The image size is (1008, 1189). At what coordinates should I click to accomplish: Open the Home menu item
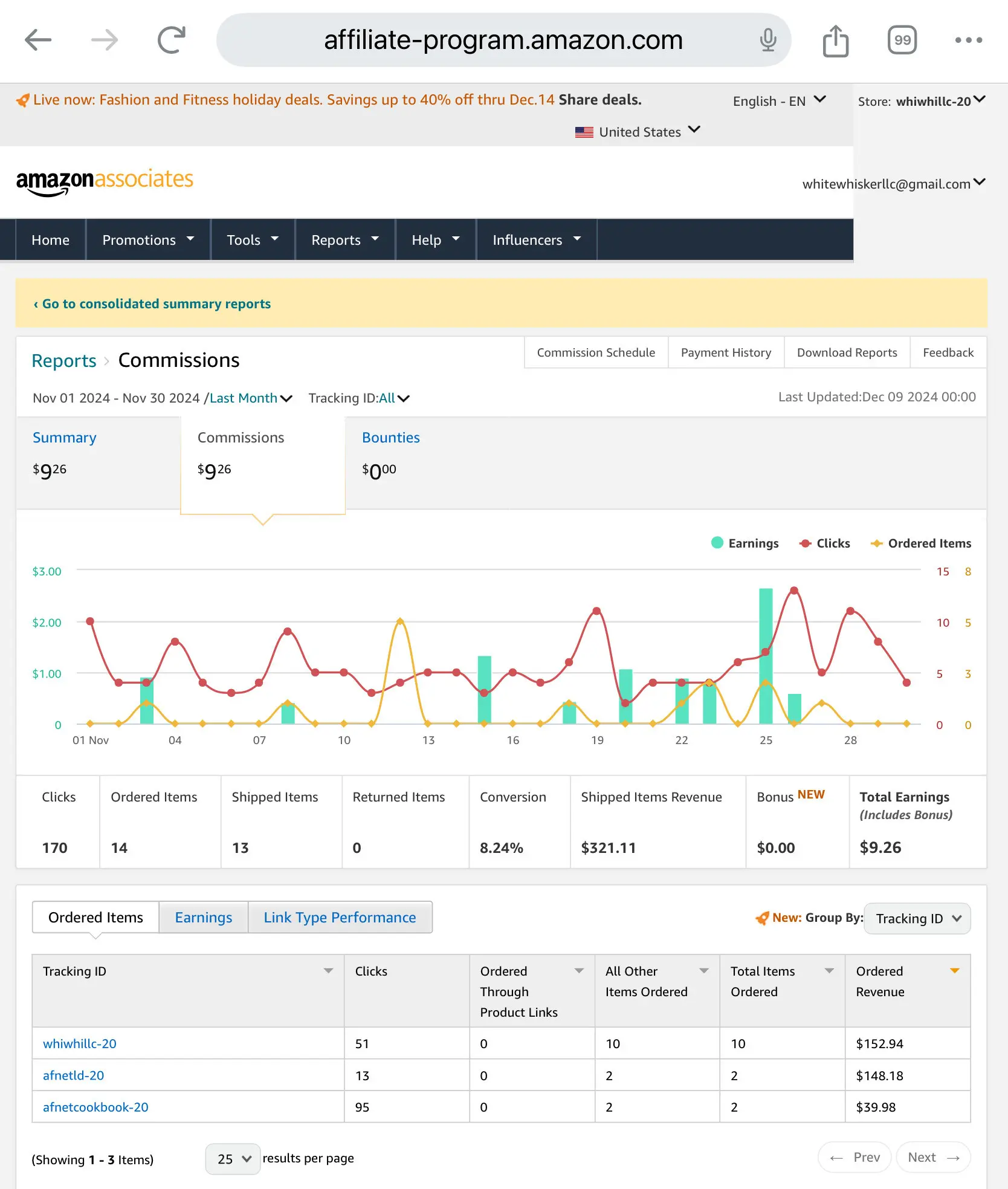click(51, 240)
